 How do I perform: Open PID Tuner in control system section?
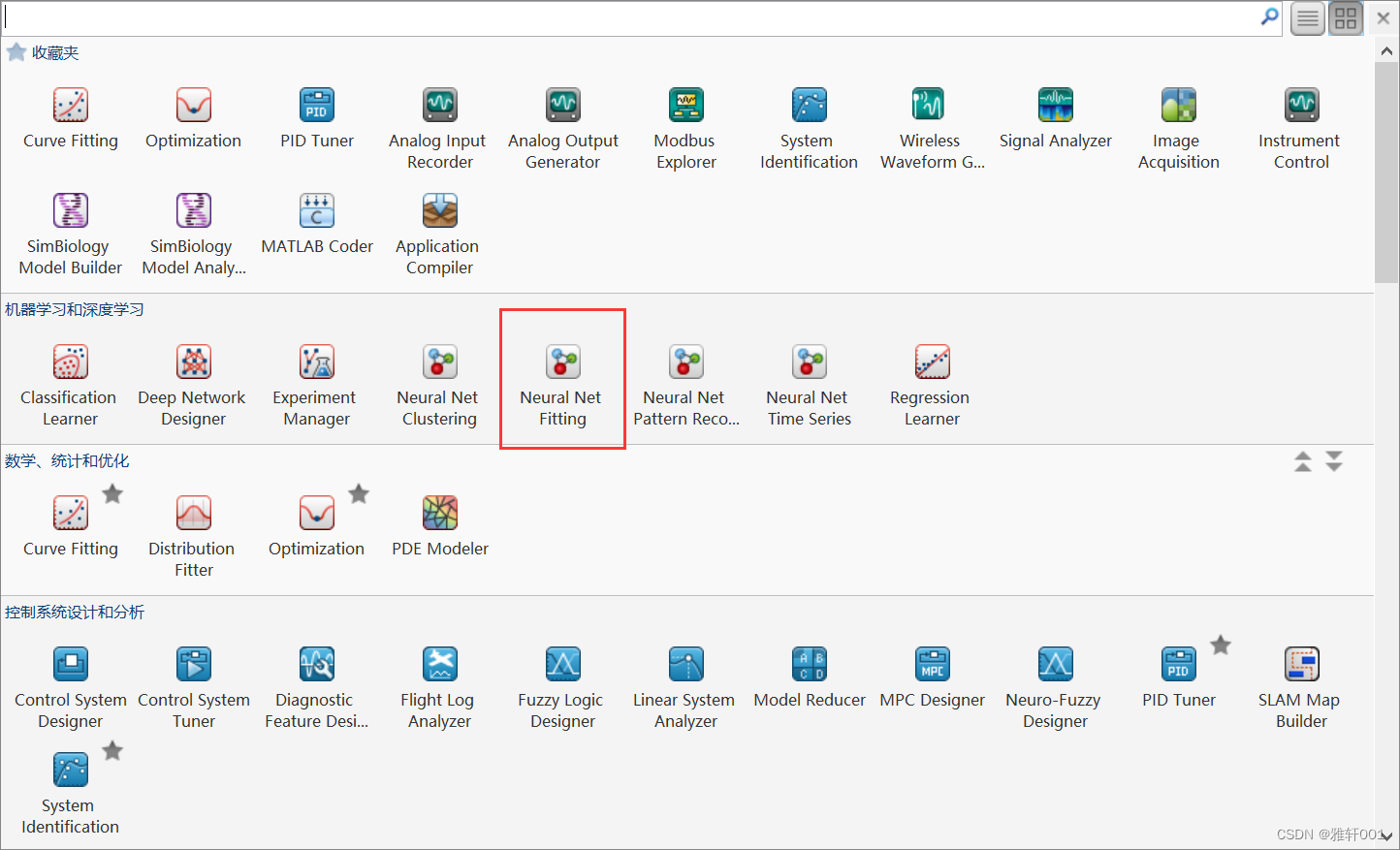coord(1179,678)
